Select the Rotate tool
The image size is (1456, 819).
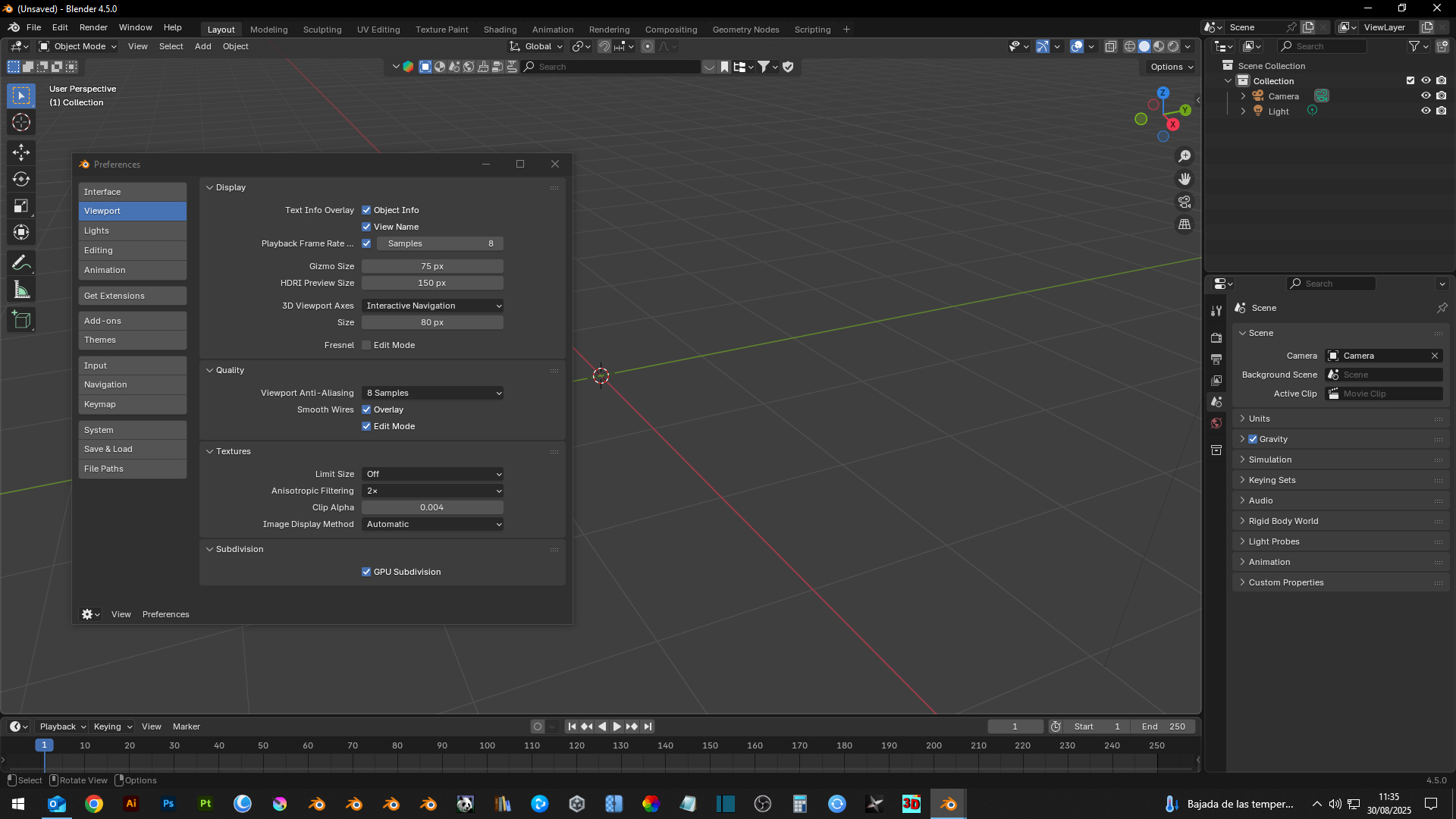[21, 179]
